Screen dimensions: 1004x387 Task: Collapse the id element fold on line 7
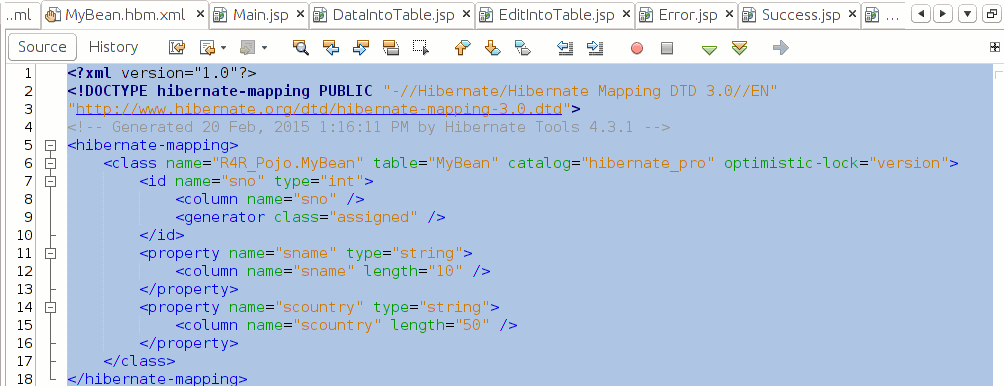[x=51, y=181]
